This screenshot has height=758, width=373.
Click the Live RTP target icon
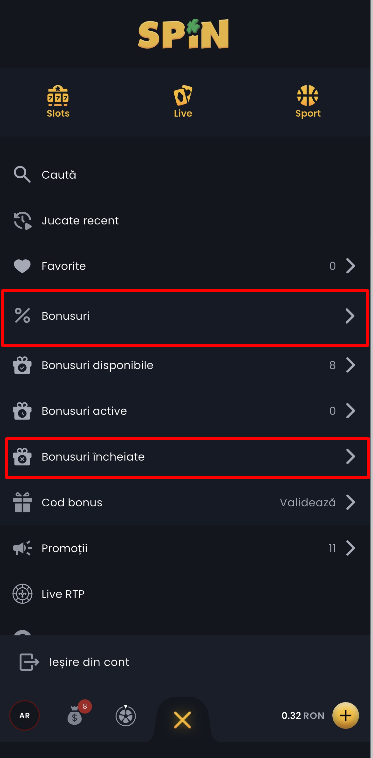[x=22, y=594]
